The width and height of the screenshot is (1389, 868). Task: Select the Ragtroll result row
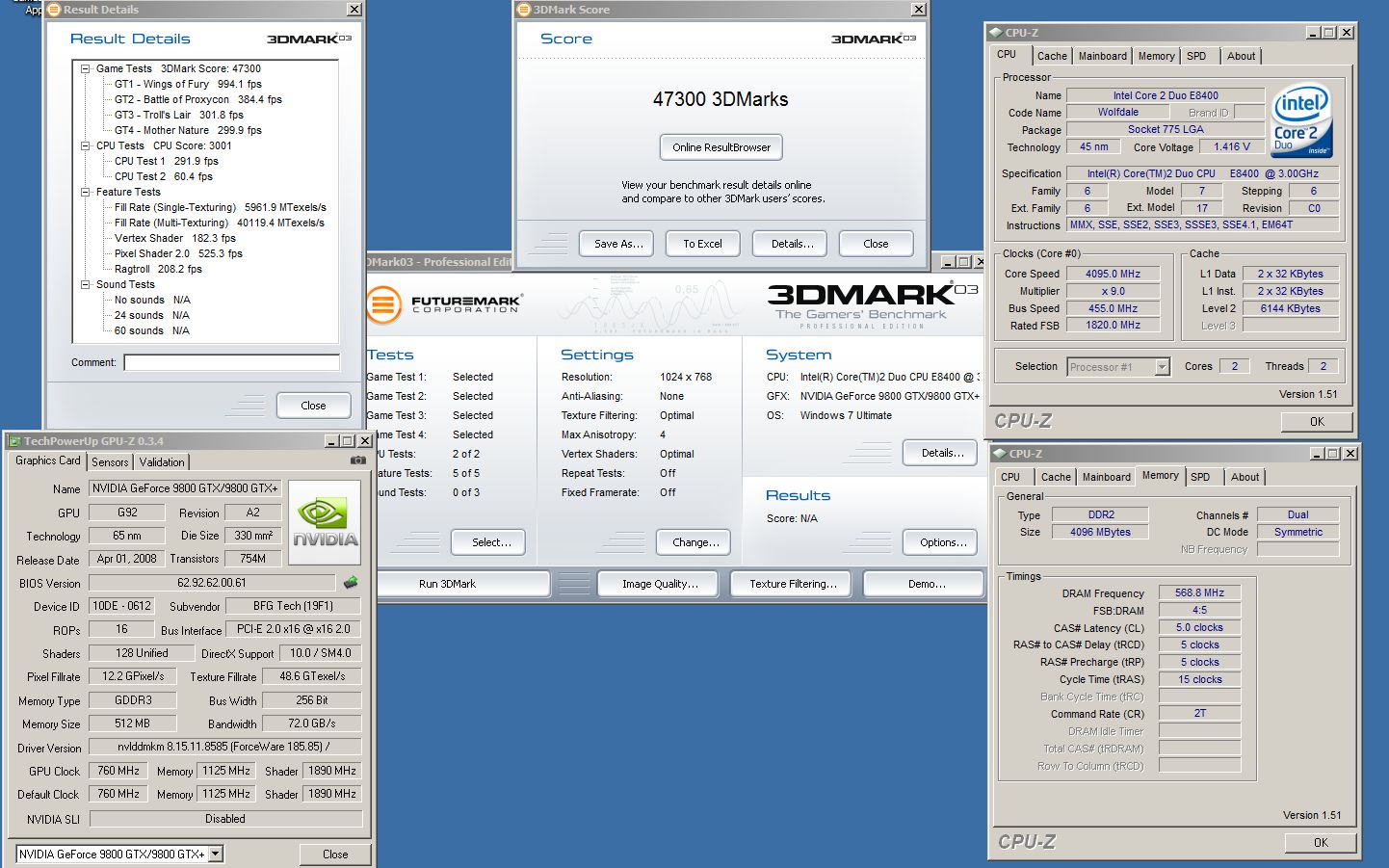[x=158, y=269]
